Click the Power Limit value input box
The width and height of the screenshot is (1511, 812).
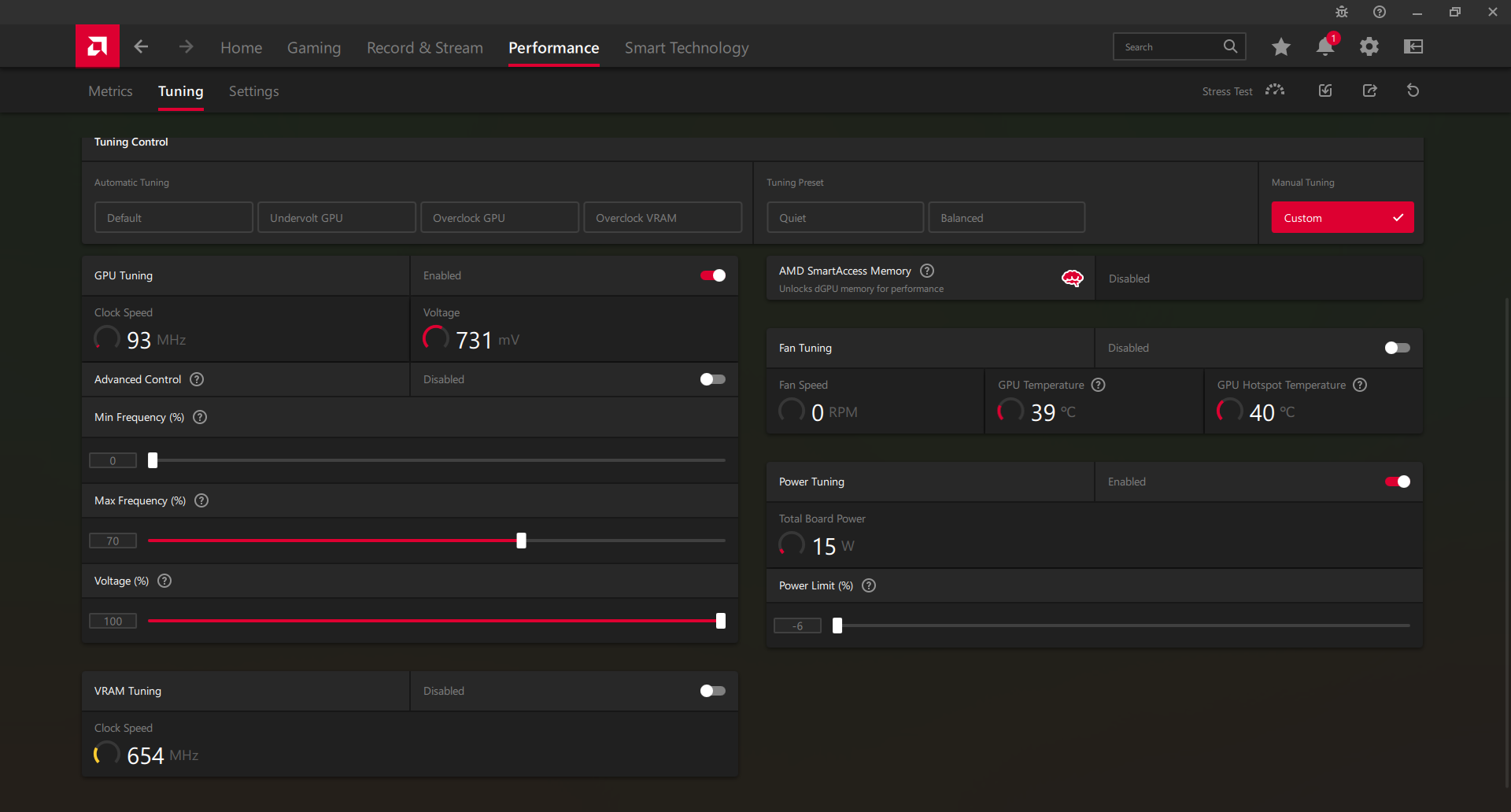pos(797,626)
